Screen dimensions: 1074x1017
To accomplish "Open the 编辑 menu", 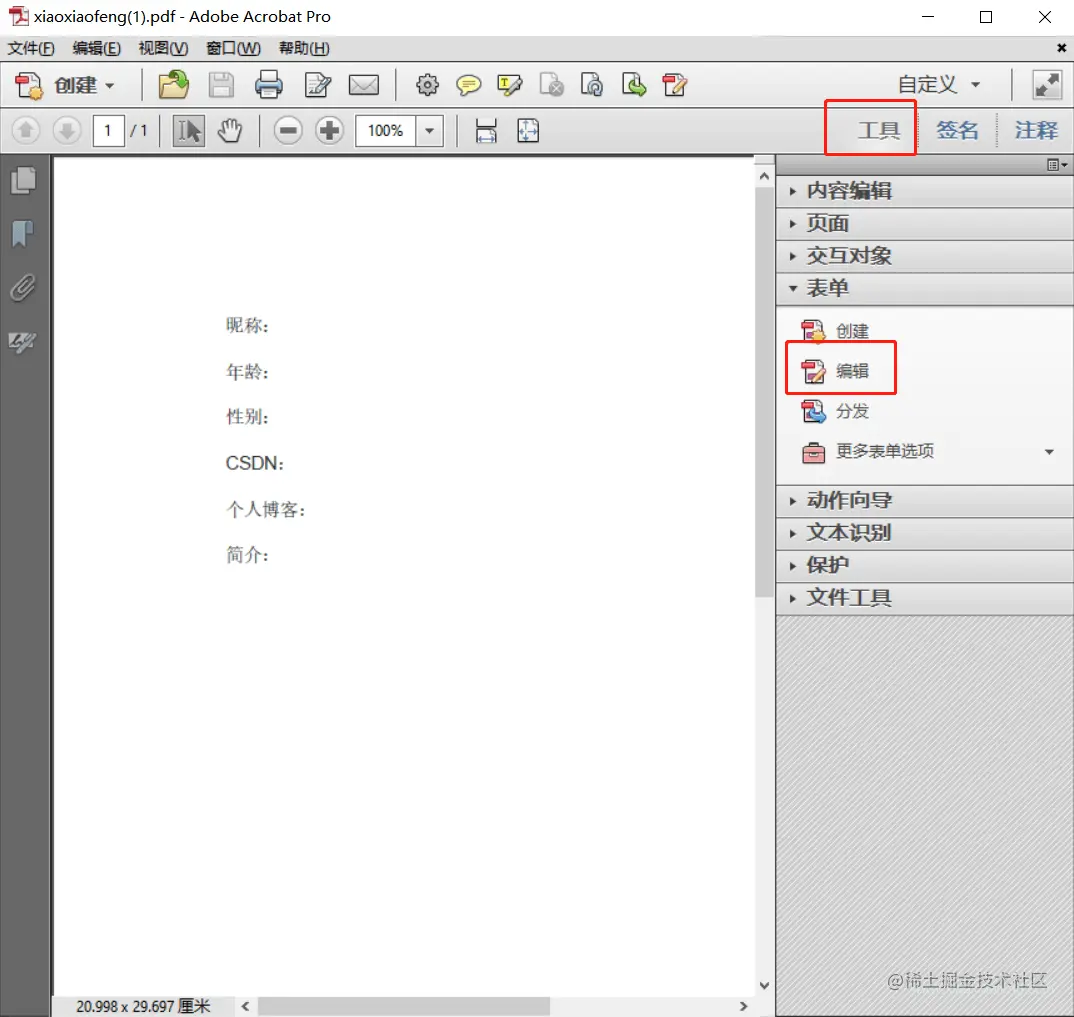I will pyautogui.click(x=97, y=49).
